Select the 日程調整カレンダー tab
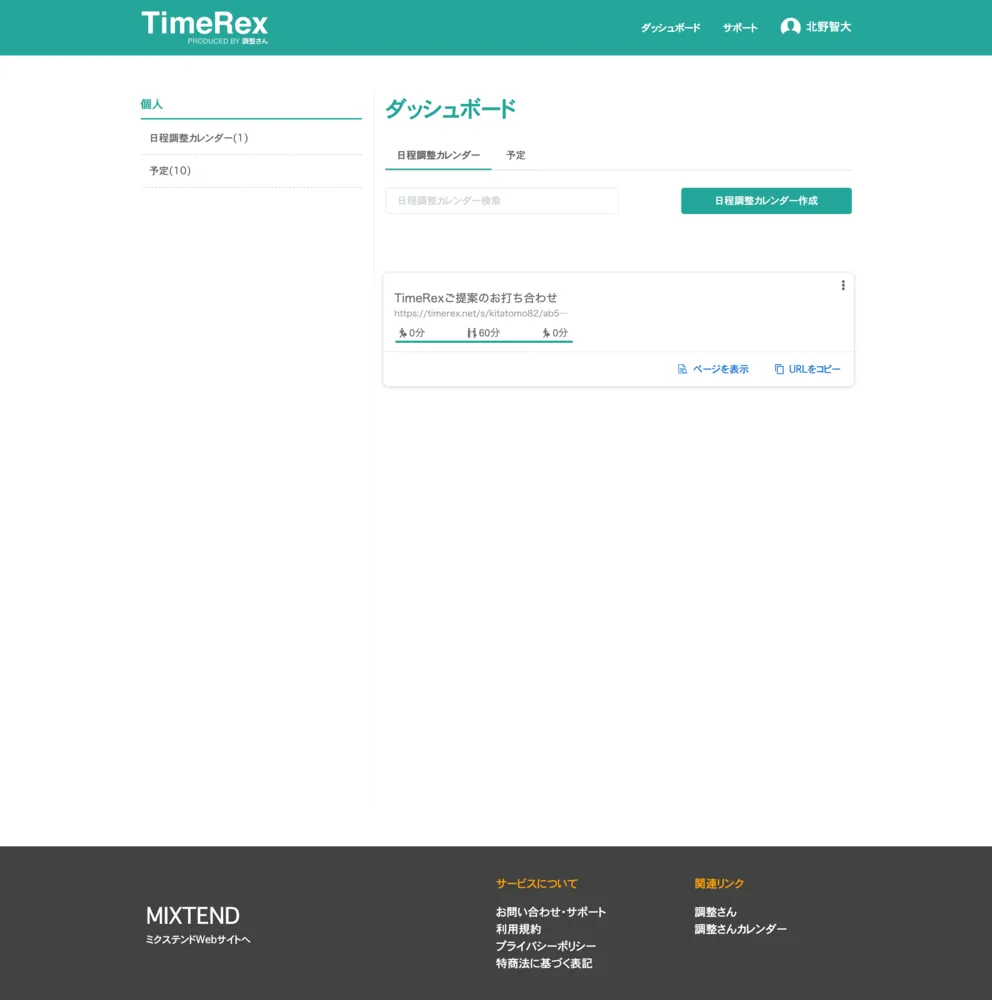Viewport: 992px width, 1000px height. (438, 155)
